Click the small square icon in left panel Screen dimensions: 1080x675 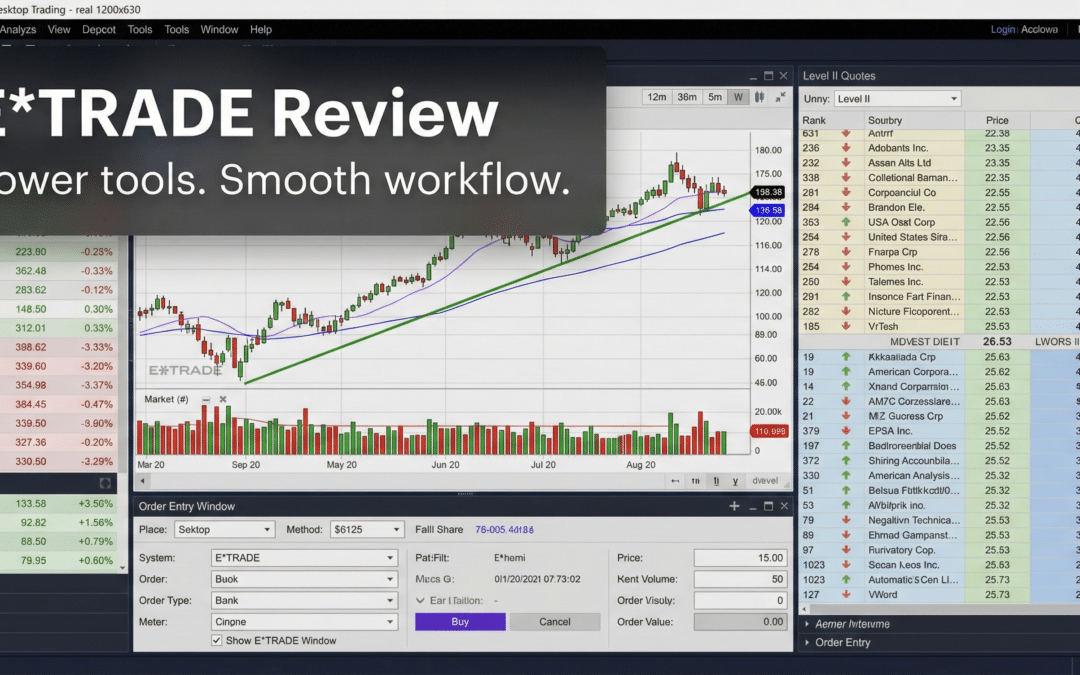(105, 483)
